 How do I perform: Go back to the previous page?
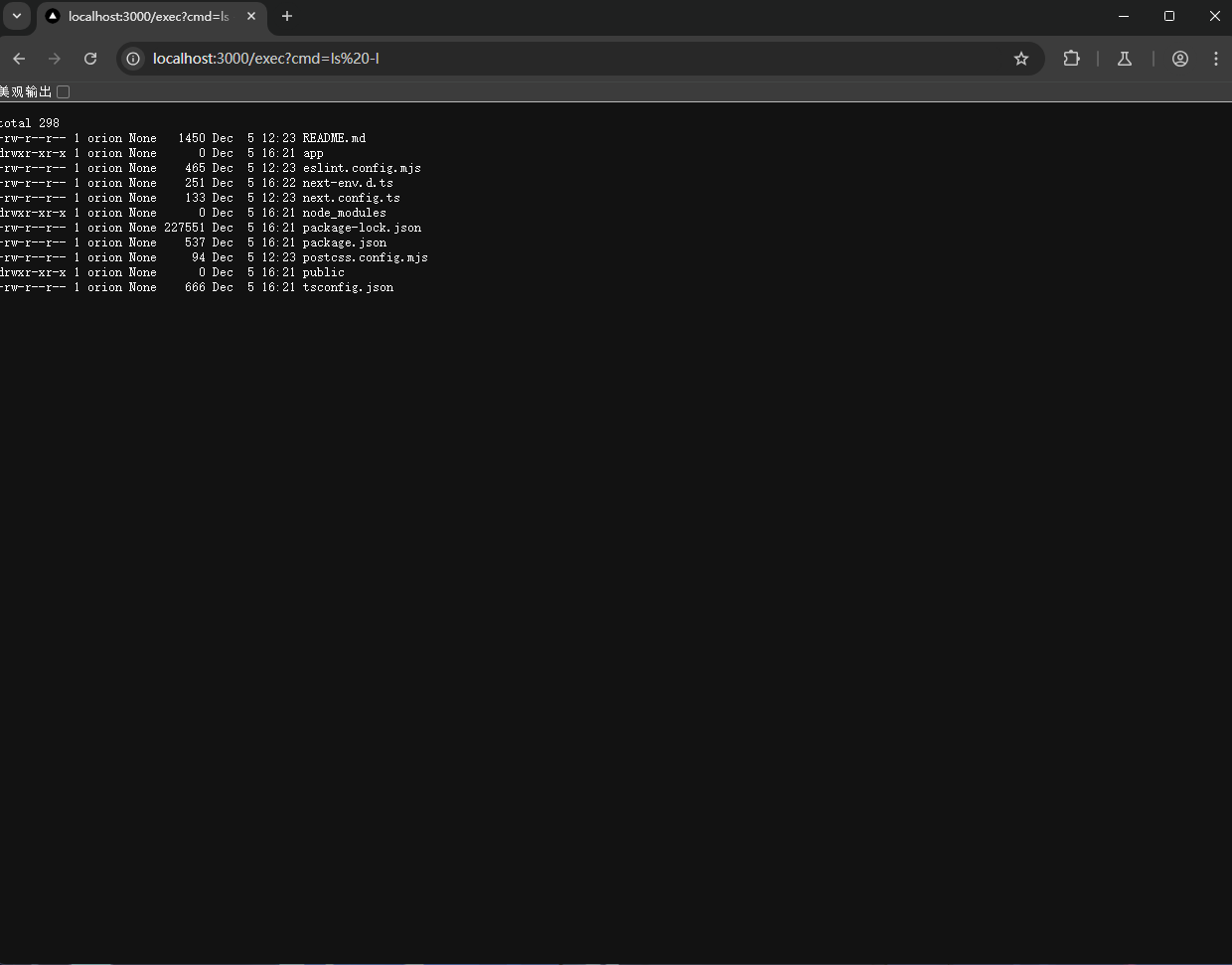tap(19, 59)
